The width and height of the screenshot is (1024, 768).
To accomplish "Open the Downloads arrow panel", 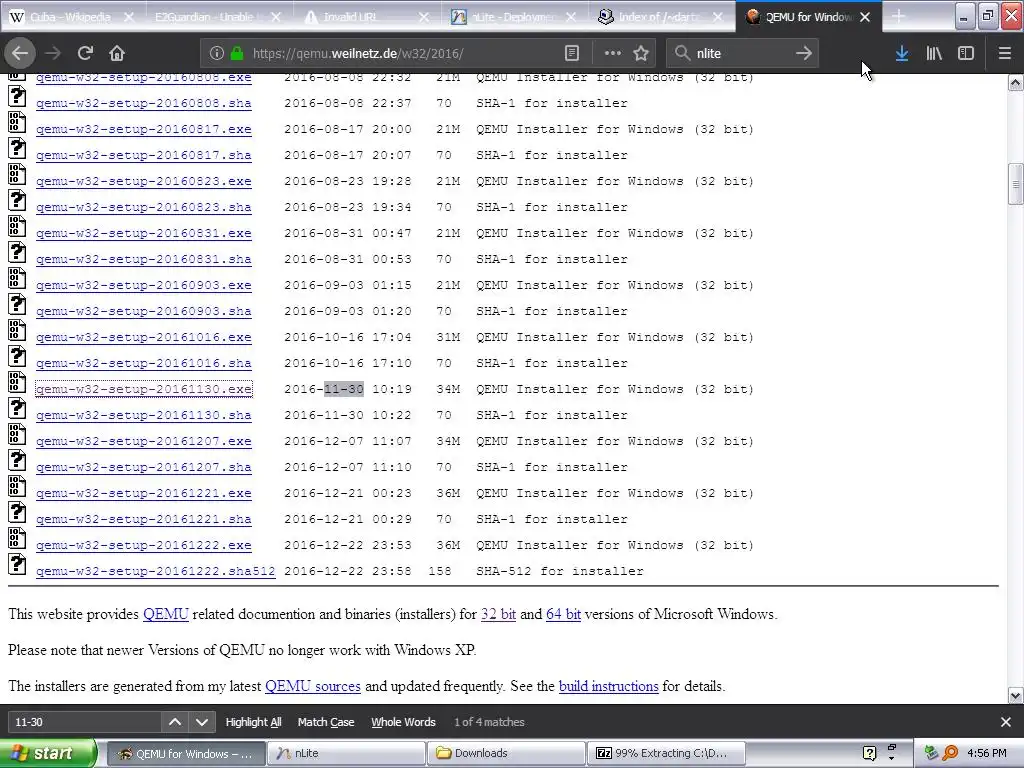I will [902, 54].
